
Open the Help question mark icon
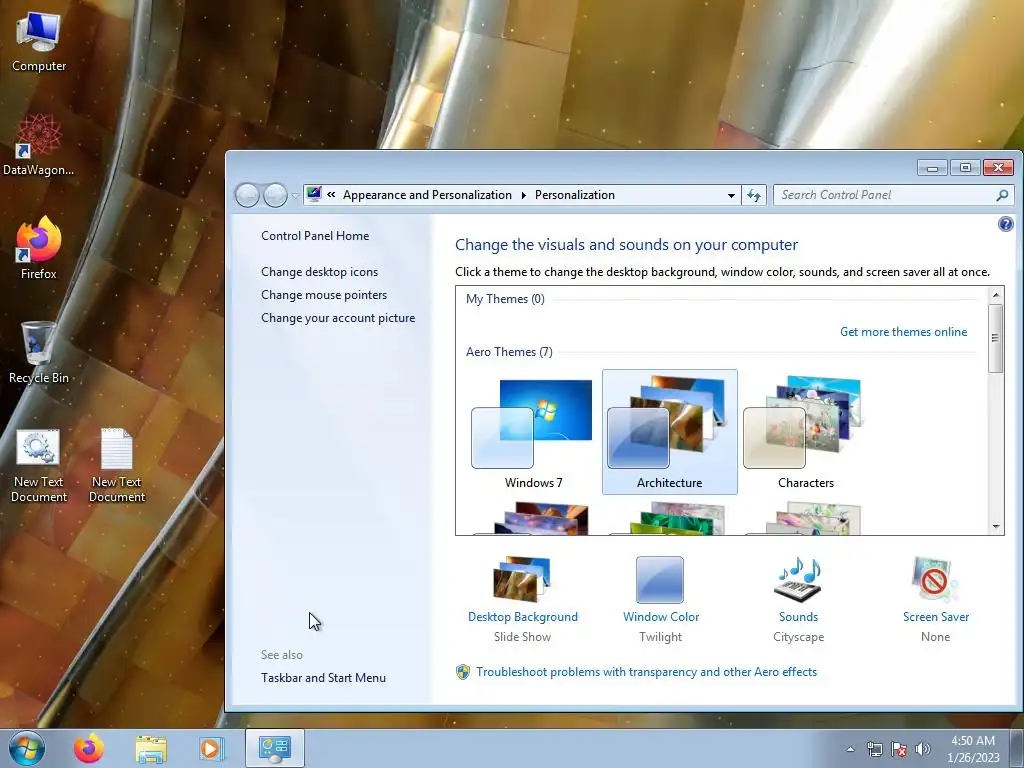[x=1006, y=224]
